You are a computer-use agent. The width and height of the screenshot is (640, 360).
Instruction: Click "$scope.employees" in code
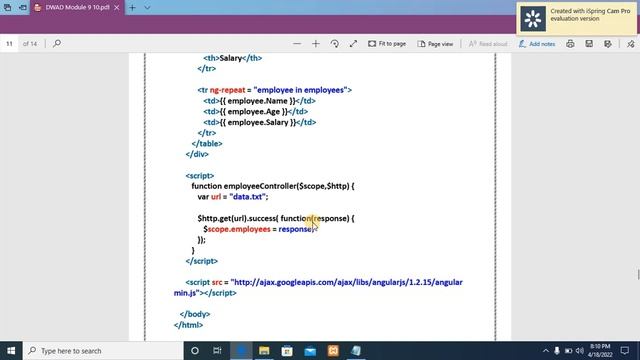tap(237, 229)
